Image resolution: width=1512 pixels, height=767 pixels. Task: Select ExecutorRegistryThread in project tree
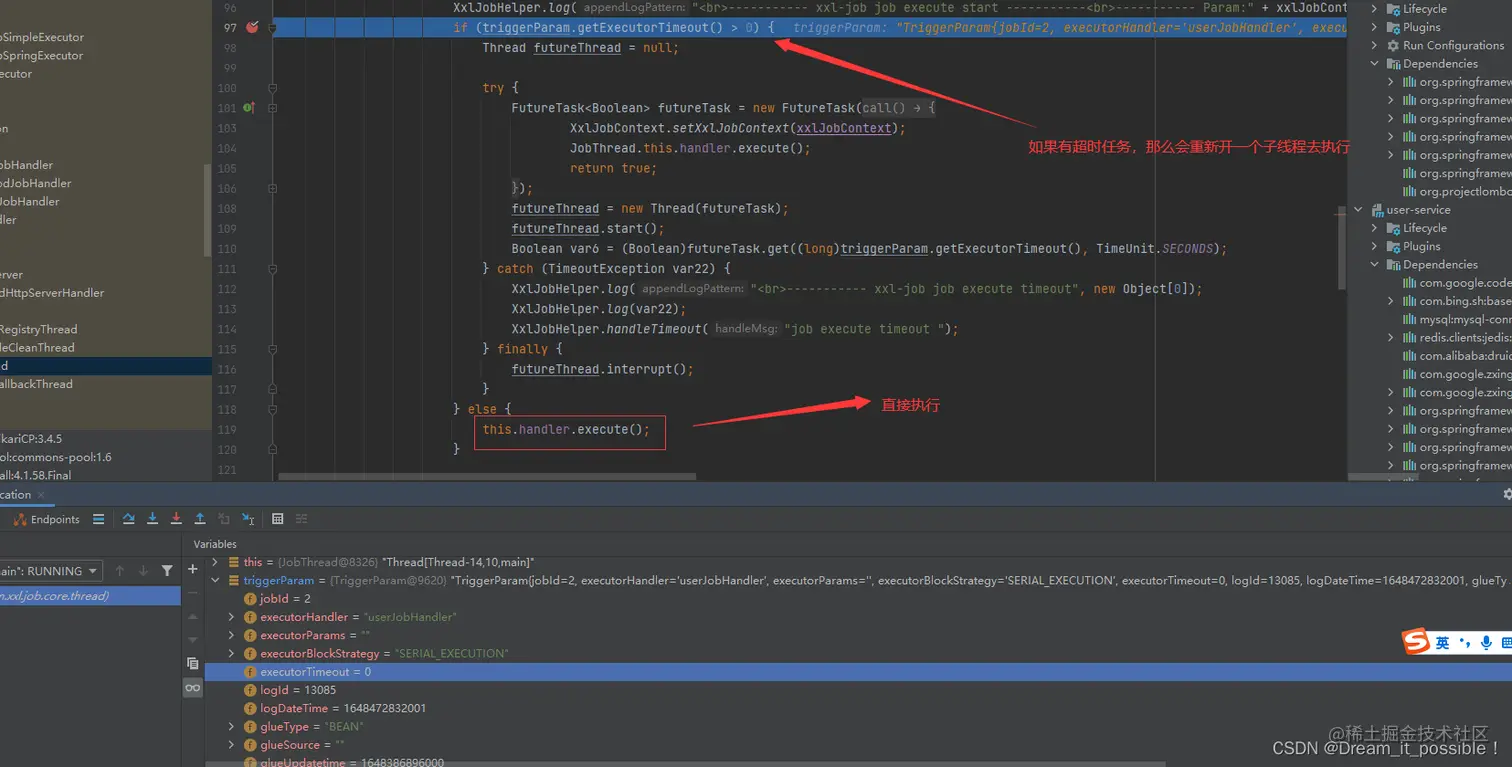(x=38, y=329)
